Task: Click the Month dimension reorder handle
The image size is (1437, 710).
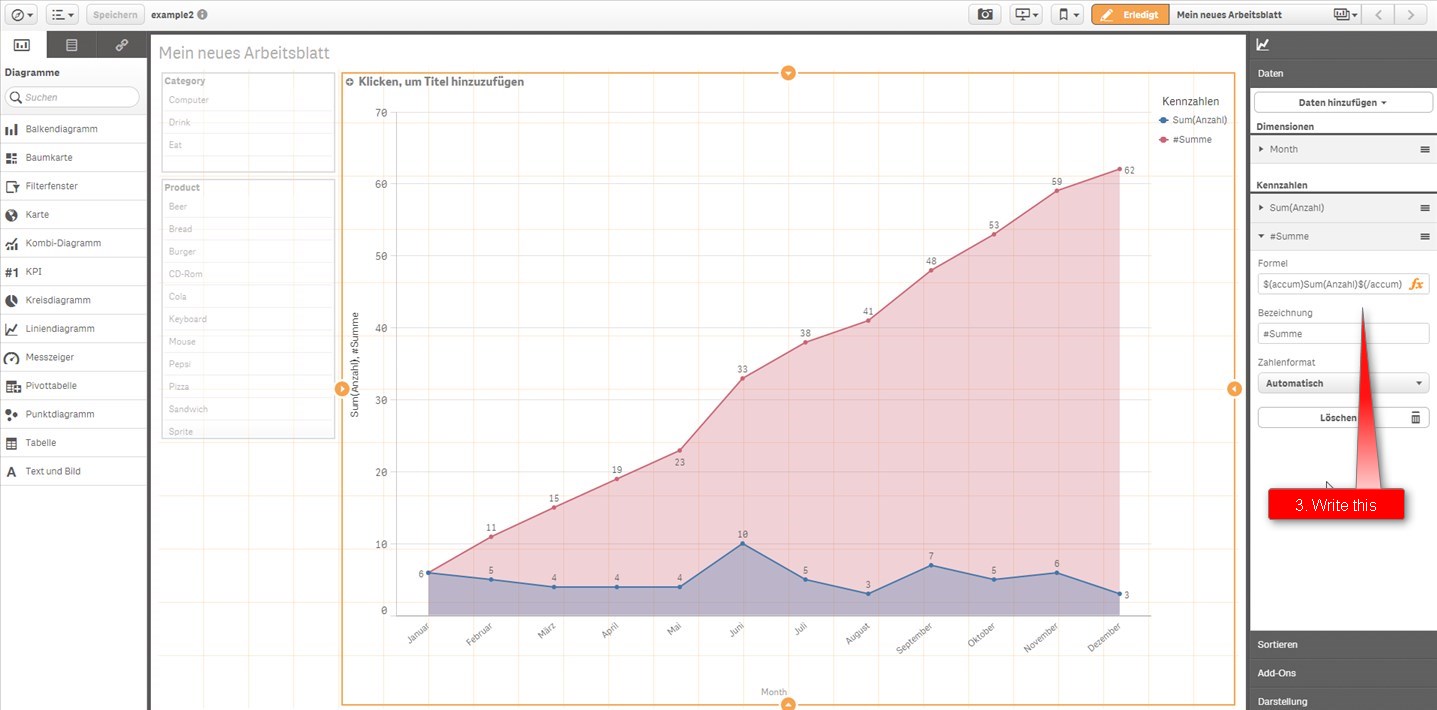Action: tap(1425, 149)
